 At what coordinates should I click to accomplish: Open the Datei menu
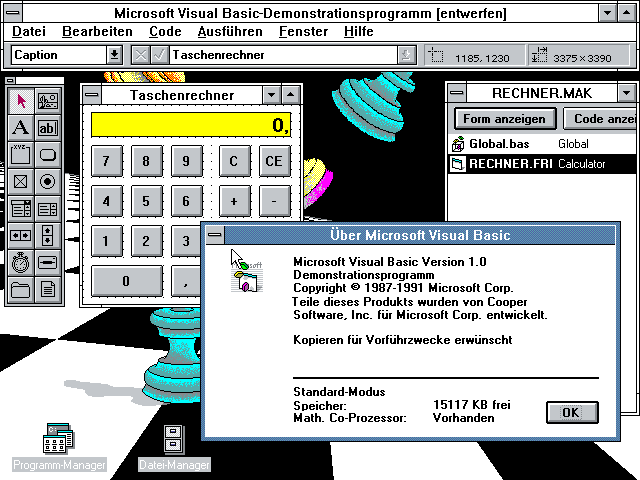click(29, 31)
